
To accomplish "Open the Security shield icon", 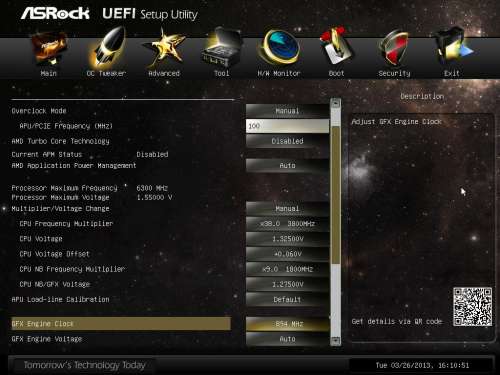I will pyautogui.click(x=394, y=48).
